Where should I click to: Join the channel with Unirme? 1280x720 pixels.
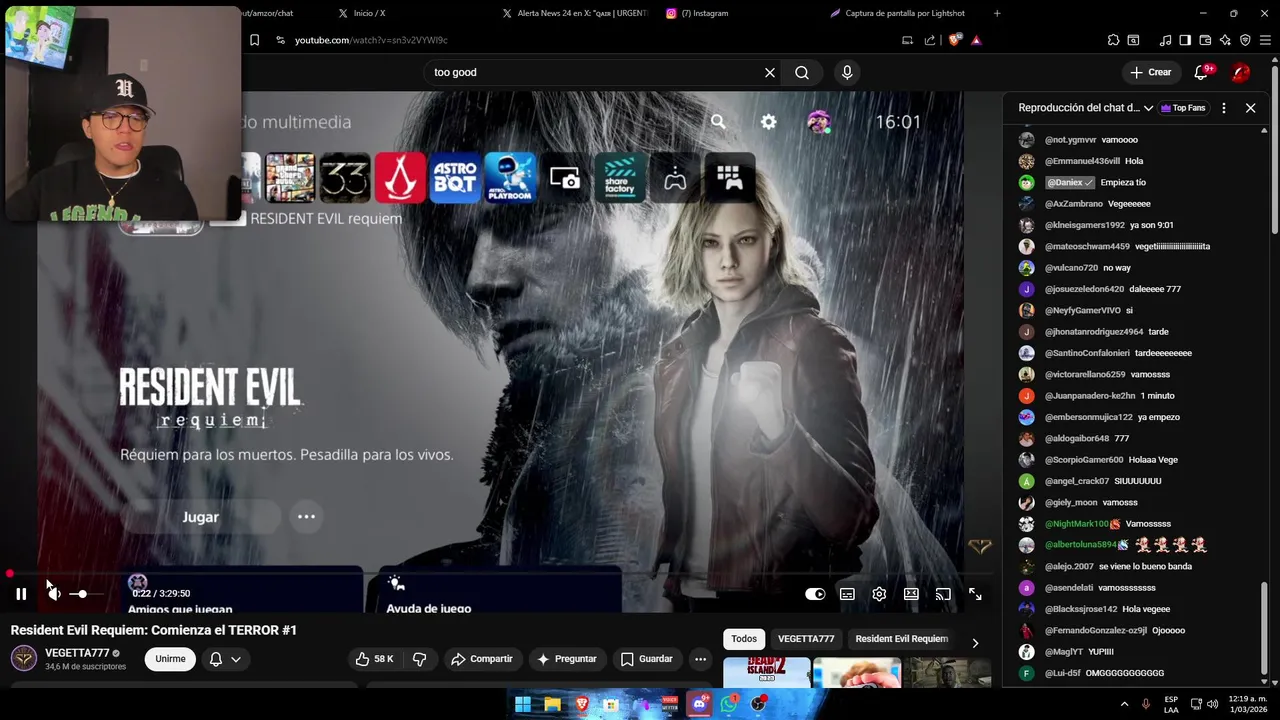(x=170, y=659)
